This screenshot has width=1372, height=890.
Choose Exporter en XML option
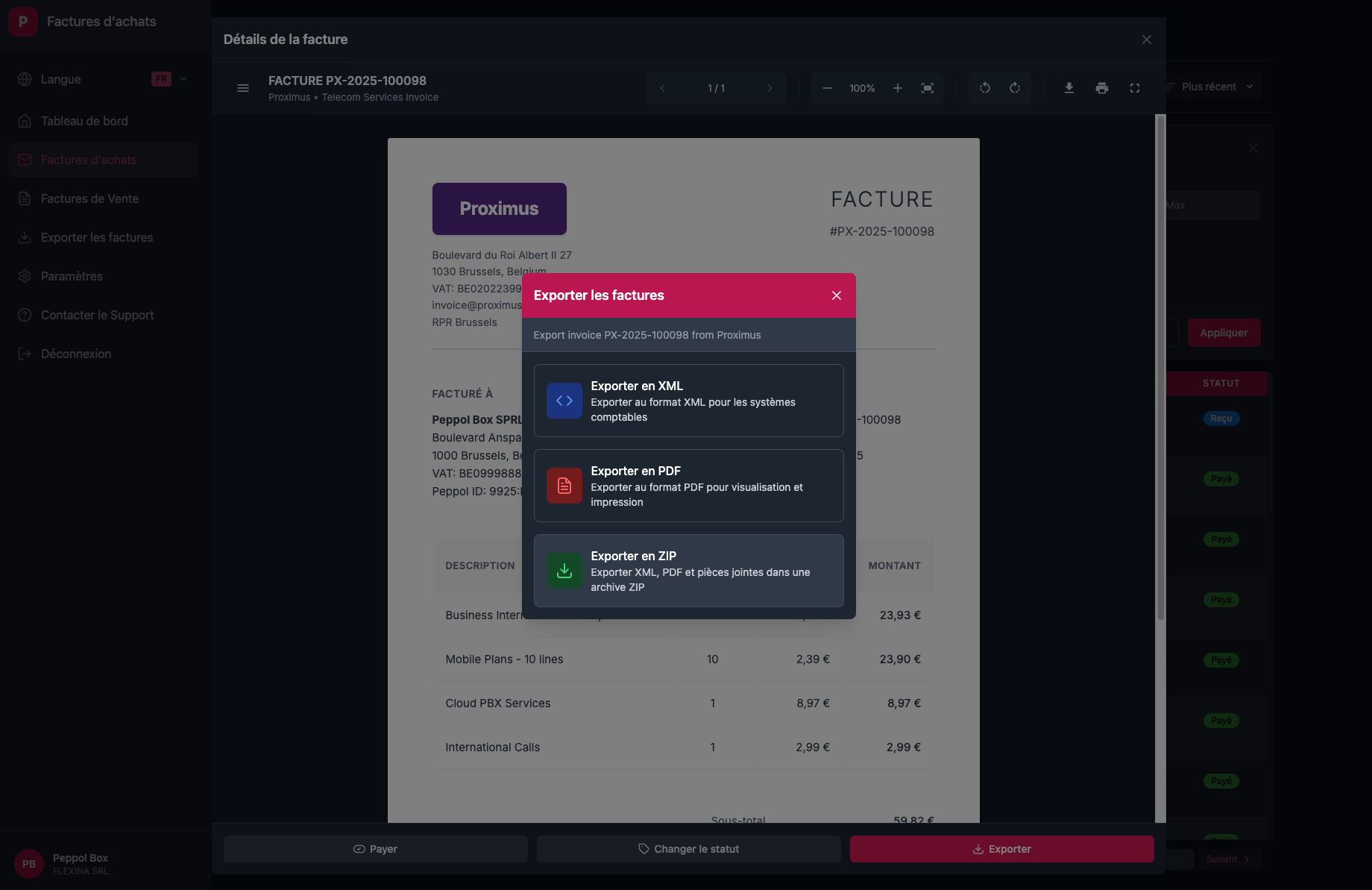[x=688, y=401]
